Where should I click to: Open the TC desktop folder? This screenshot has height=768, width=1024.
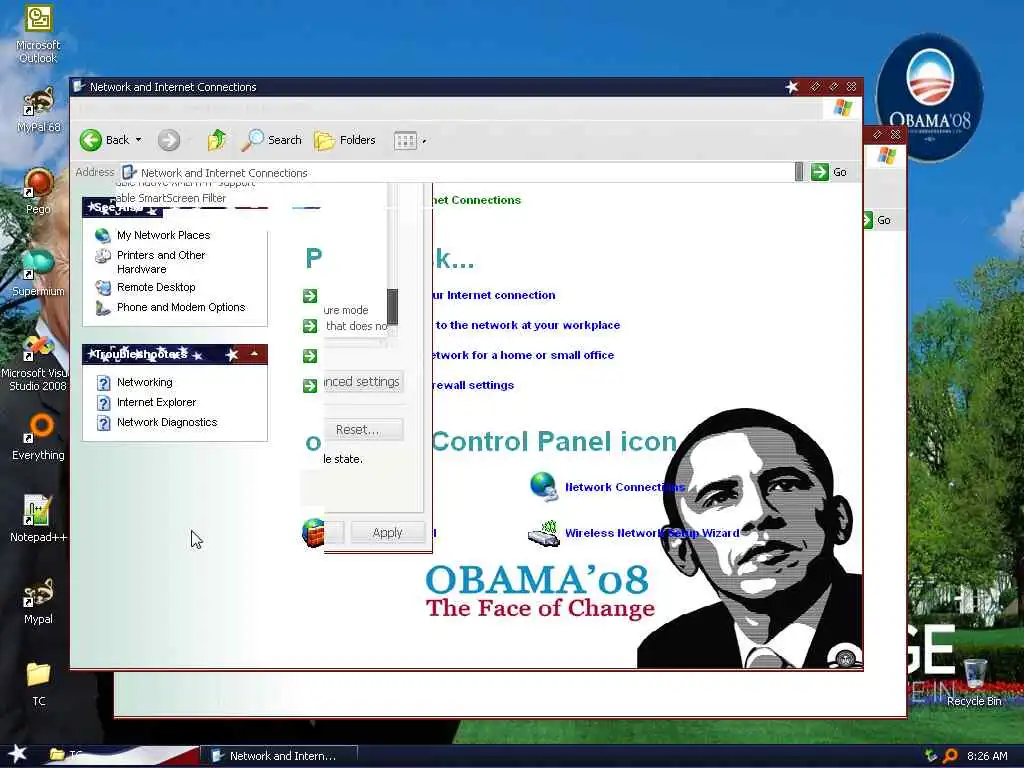click(39, 684)
